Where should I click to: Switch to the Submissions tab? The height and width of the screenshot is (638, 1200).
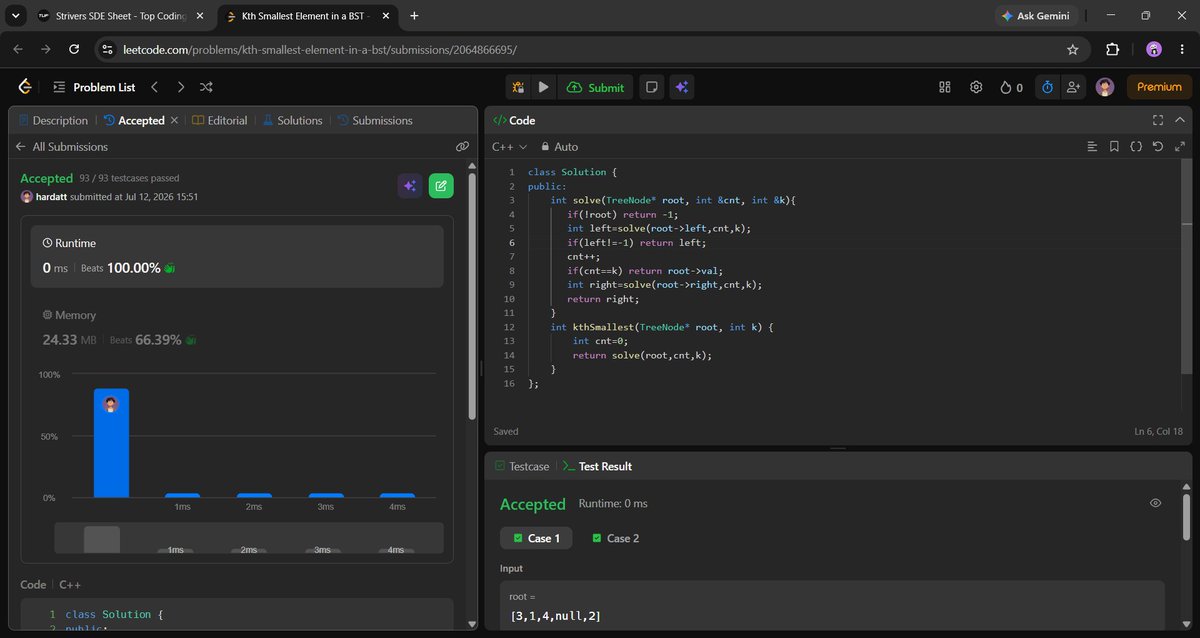coord(375,120)
